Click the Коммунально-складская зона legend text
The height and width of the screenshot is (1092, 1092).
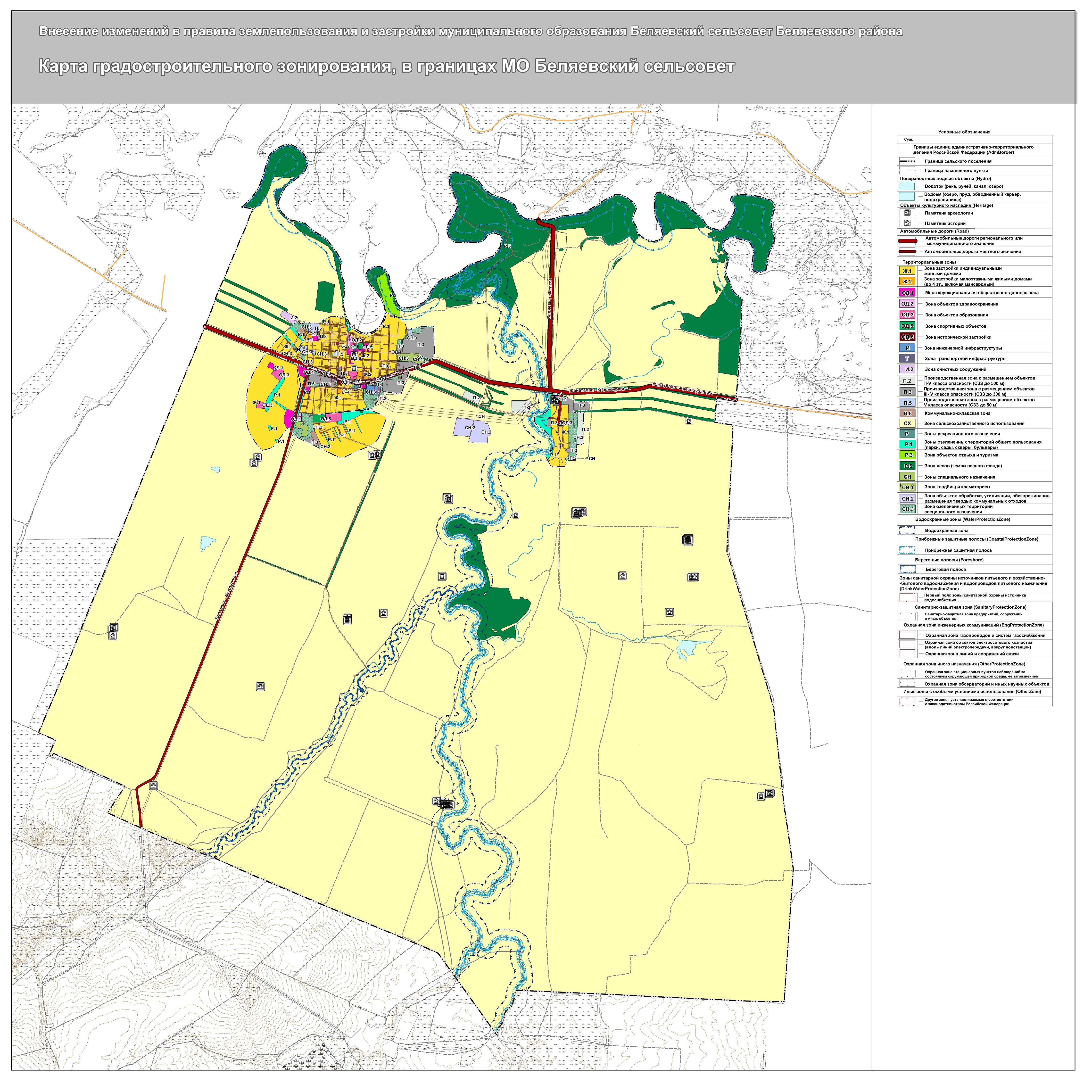tap(958, 413)
